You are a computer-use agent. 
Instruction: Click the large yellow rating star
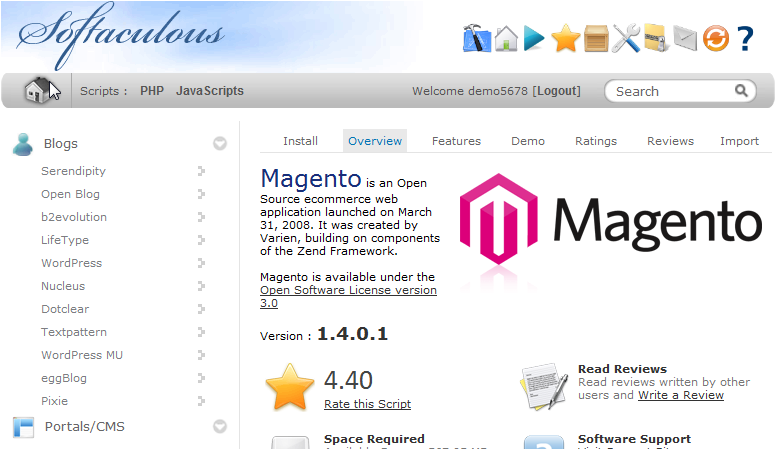(290, 387)
